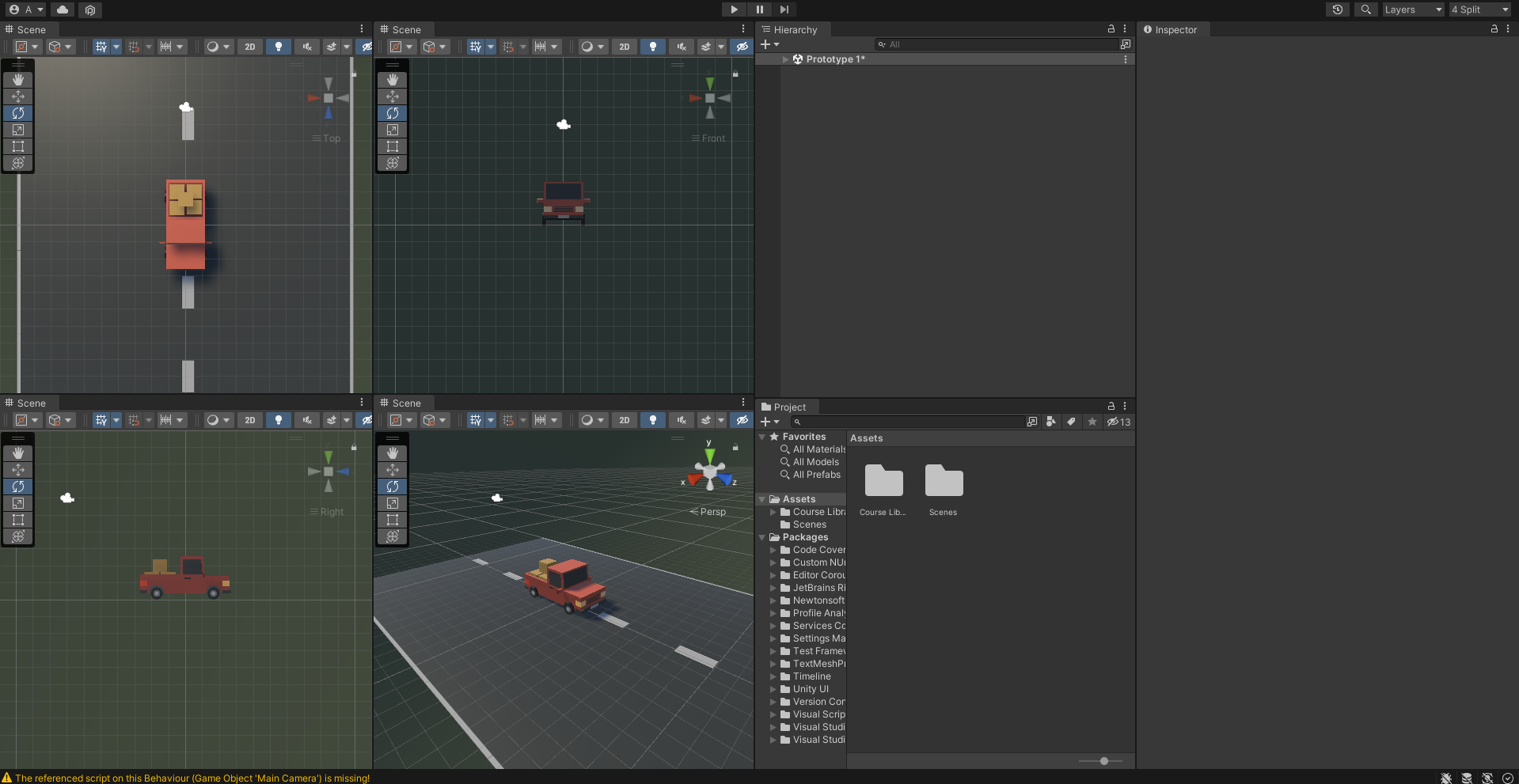Click the All Materials favorite search

[813, 449]
